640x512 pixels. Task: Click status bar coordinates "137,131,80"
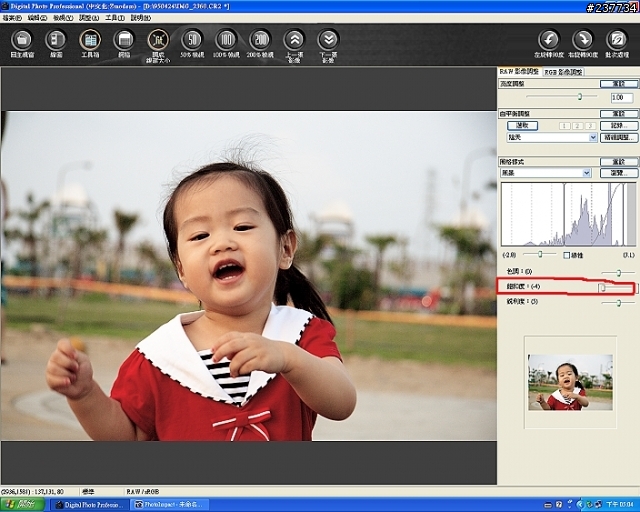pos(49,492)
